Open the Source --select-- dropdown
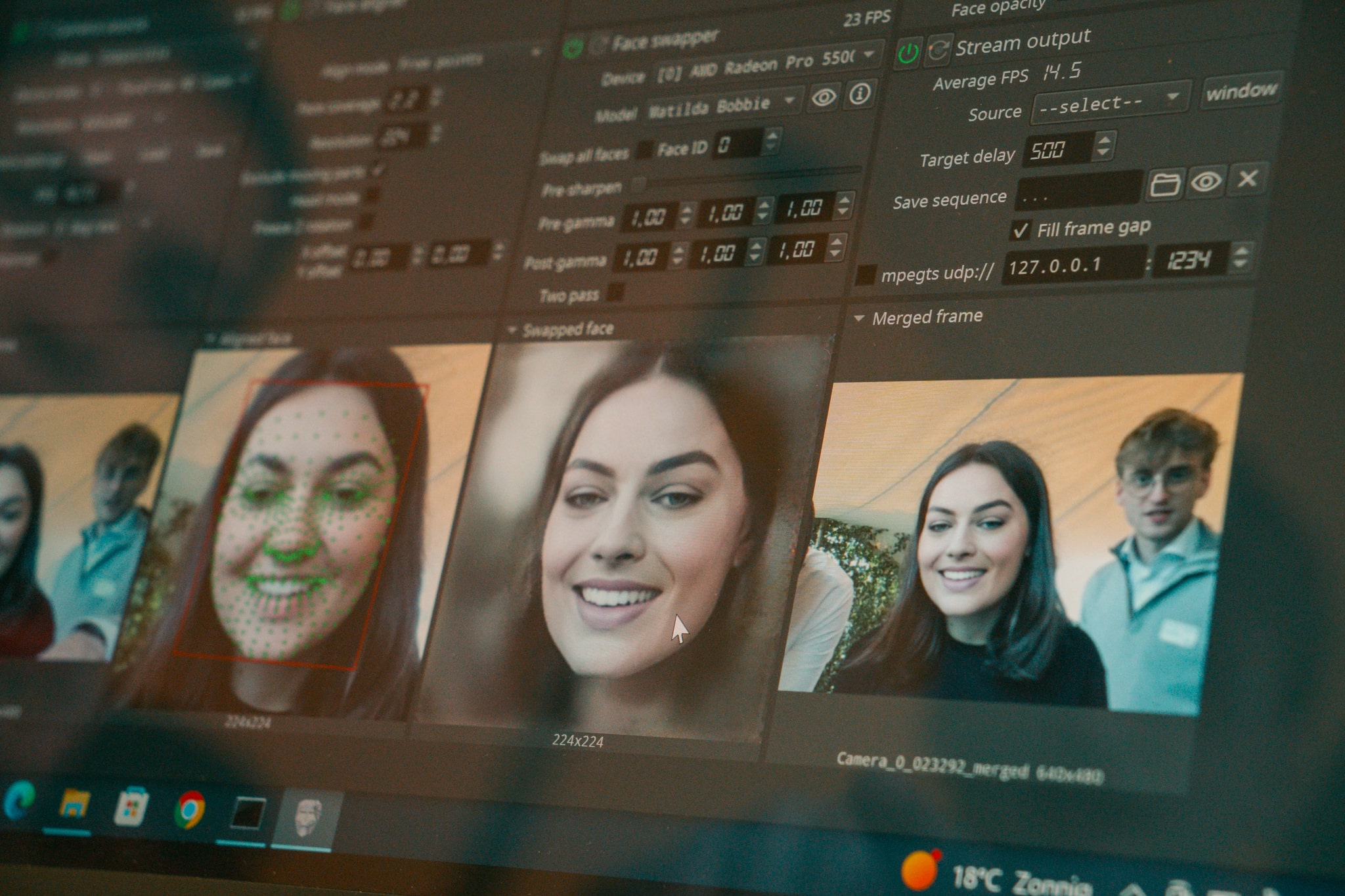 (x=1110, y=104)
